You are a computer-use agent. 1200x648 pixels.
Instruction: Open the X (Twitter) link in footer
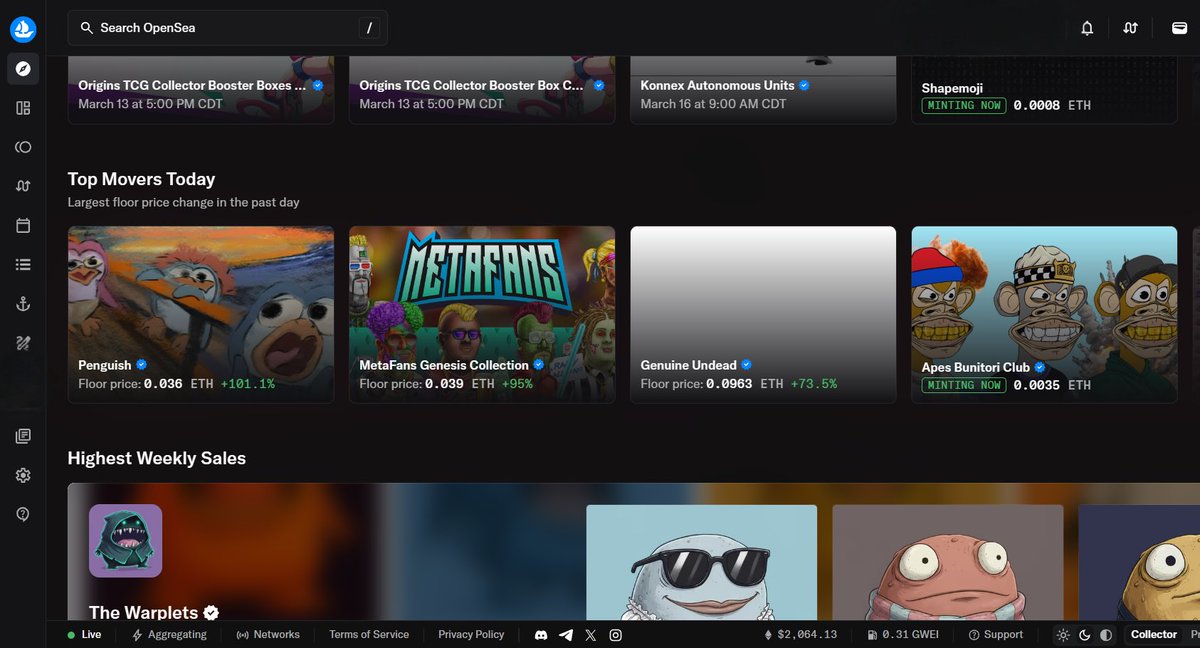[x=591, y=635]
